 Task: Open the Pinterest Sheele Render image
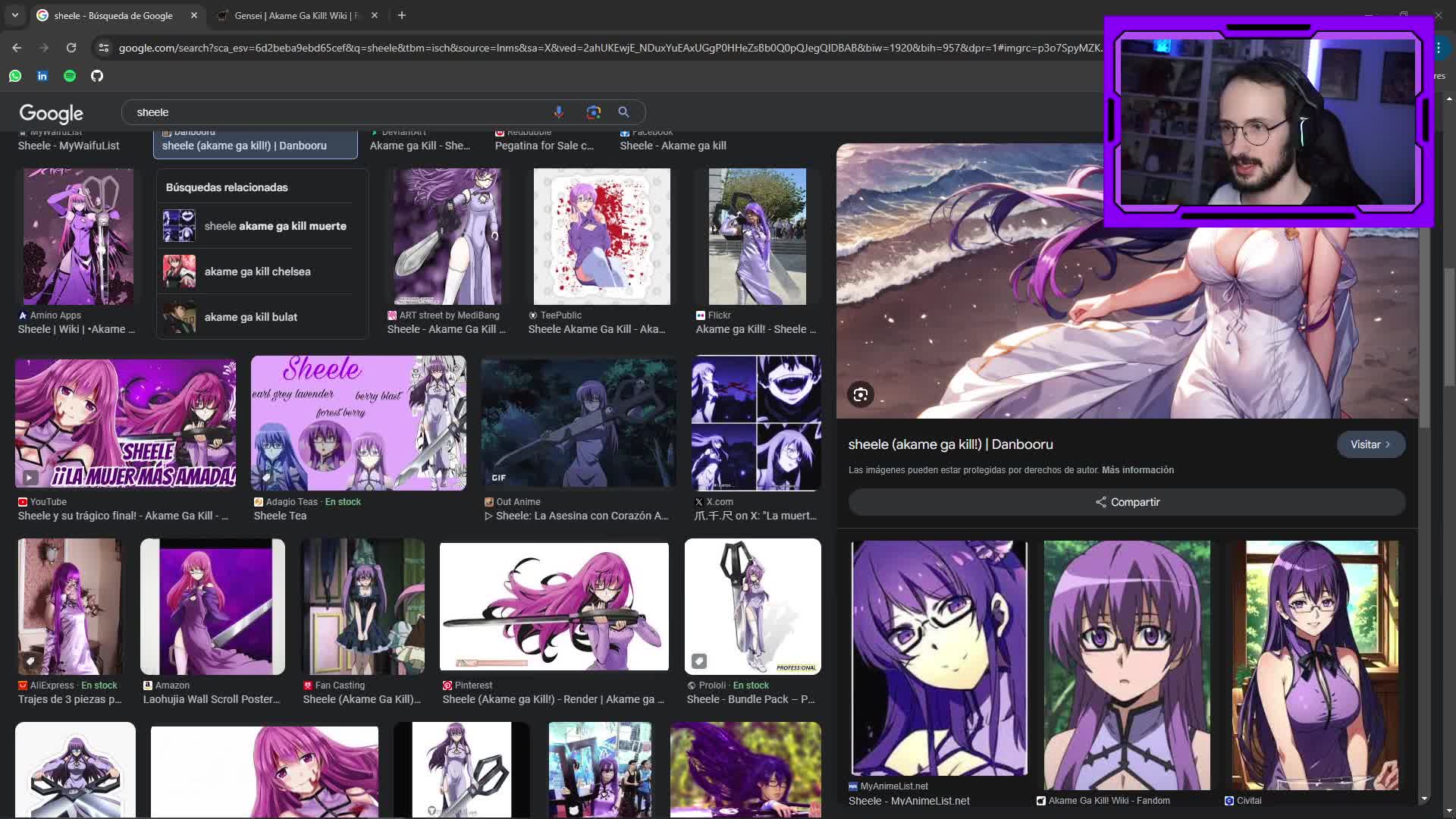(x=554, y=606)
